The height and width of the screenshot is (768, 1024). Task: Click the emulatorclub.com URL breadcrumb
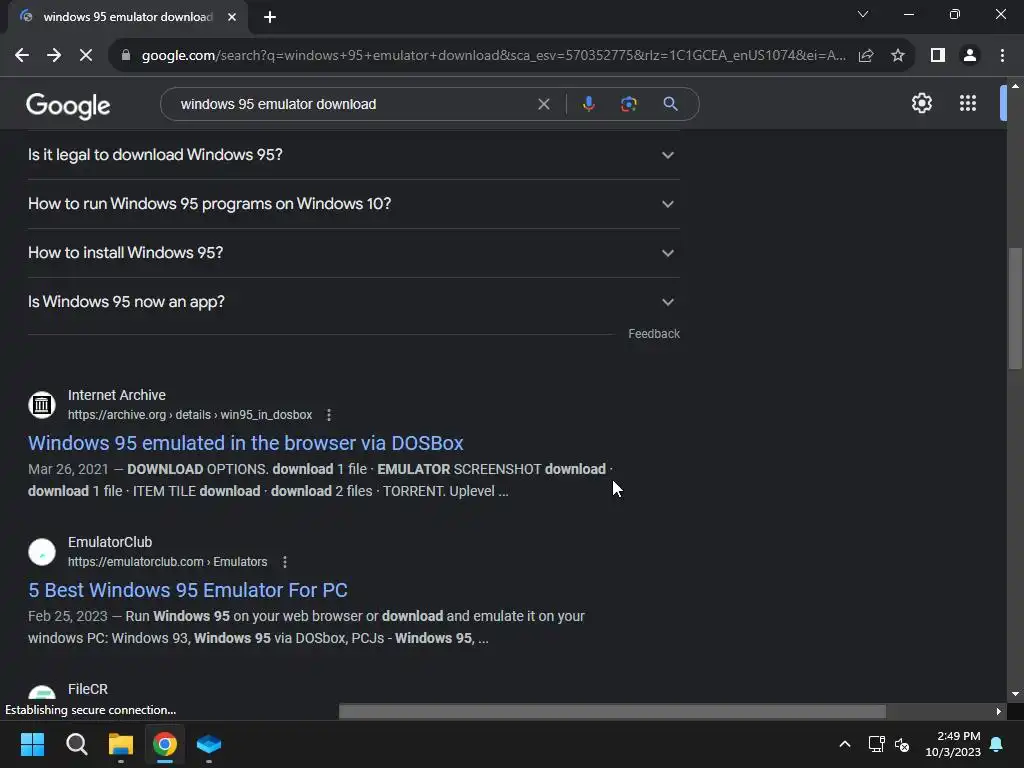[x=167, y=562]
